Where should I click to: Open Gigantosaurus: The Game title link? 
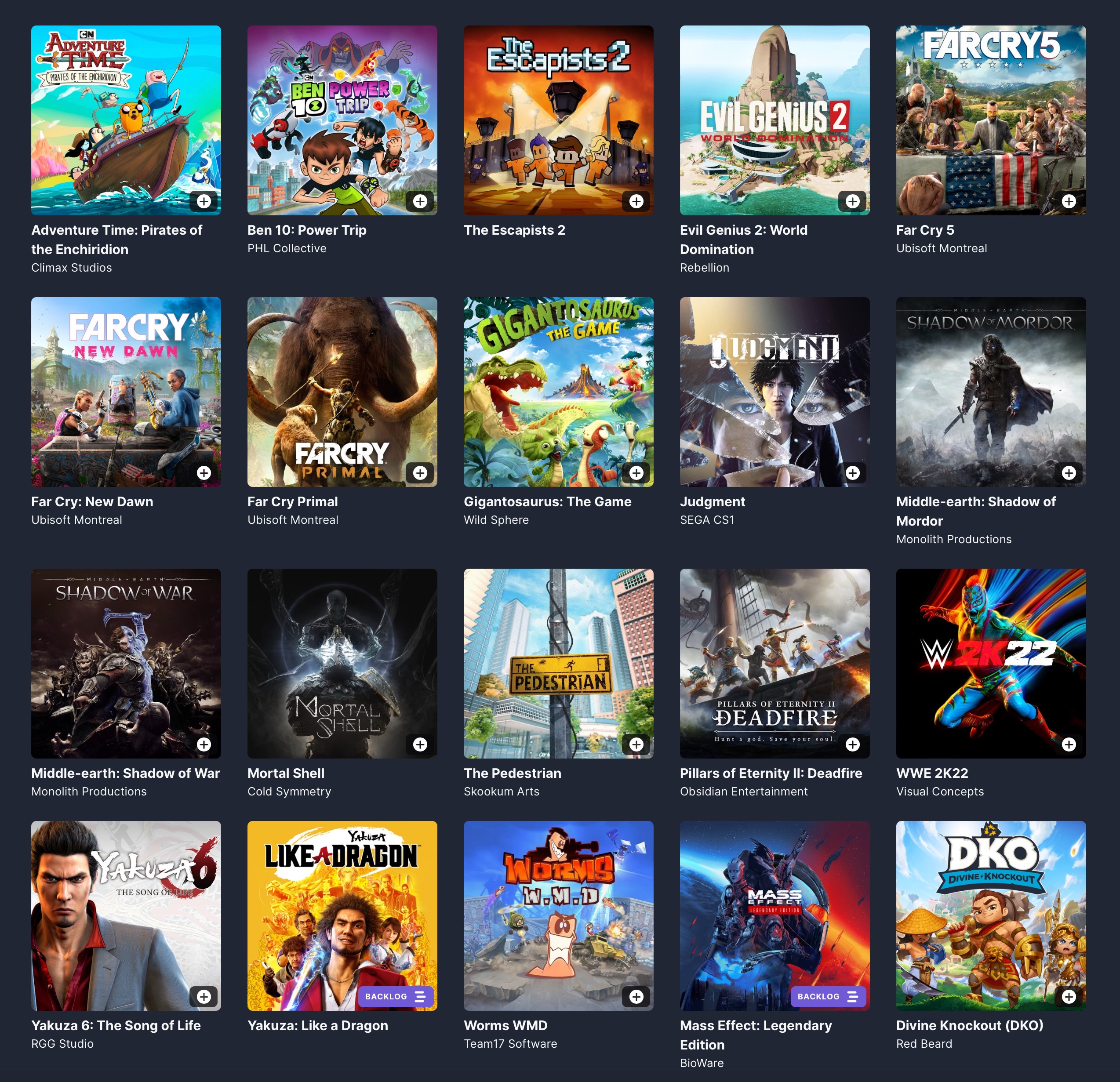point(547,501)
